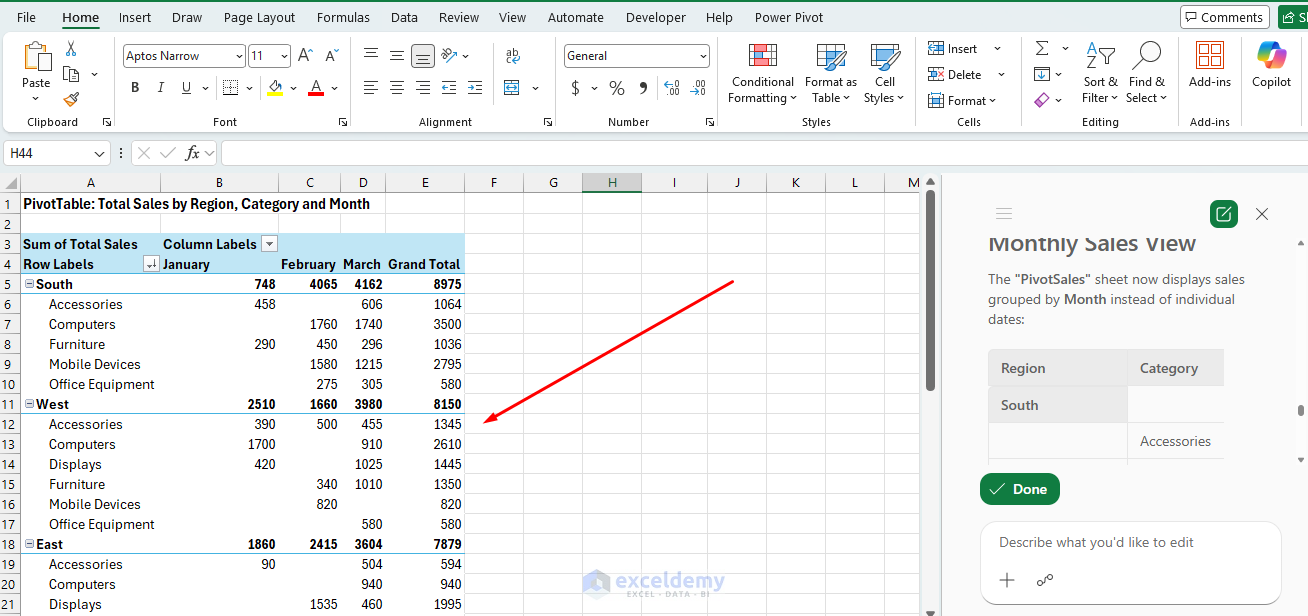
Task: Click the Delete cells button
Action: pos(957,74)
